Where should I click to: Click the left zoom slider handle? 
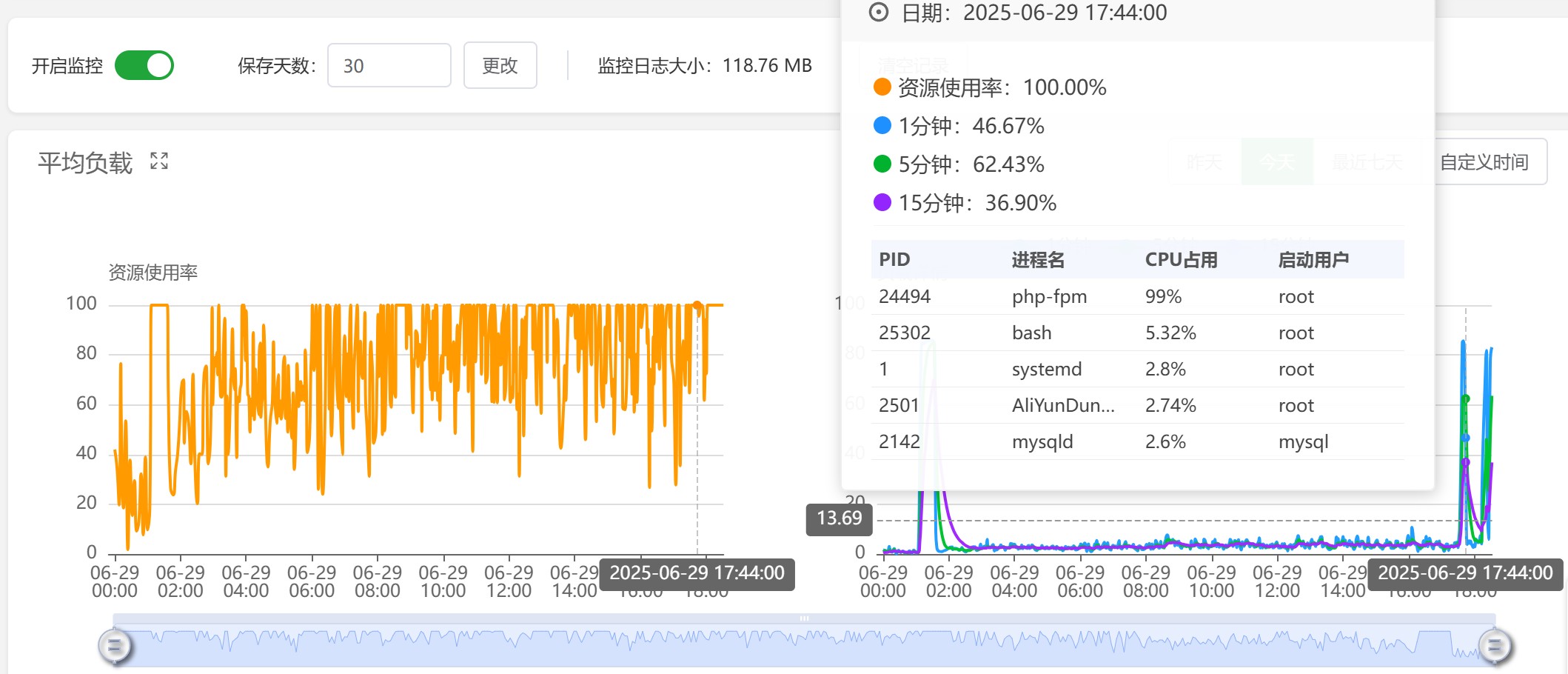click(115, 647)
